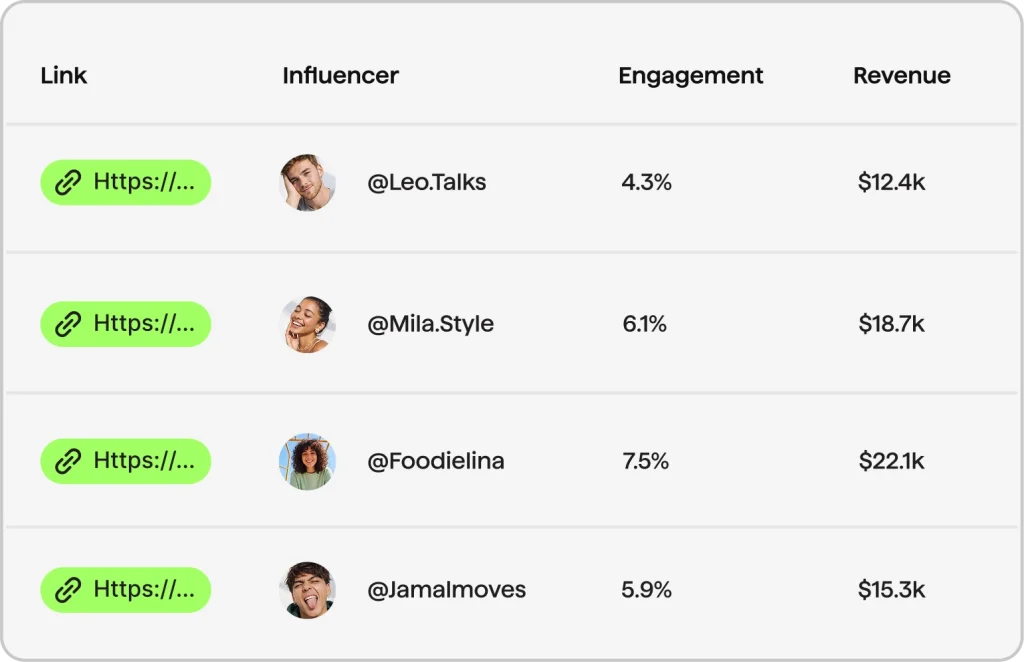Click the chain link icon in Jamalmoves row
Viewport: 1024px width, 662px height.
click(x=68, y=590)
